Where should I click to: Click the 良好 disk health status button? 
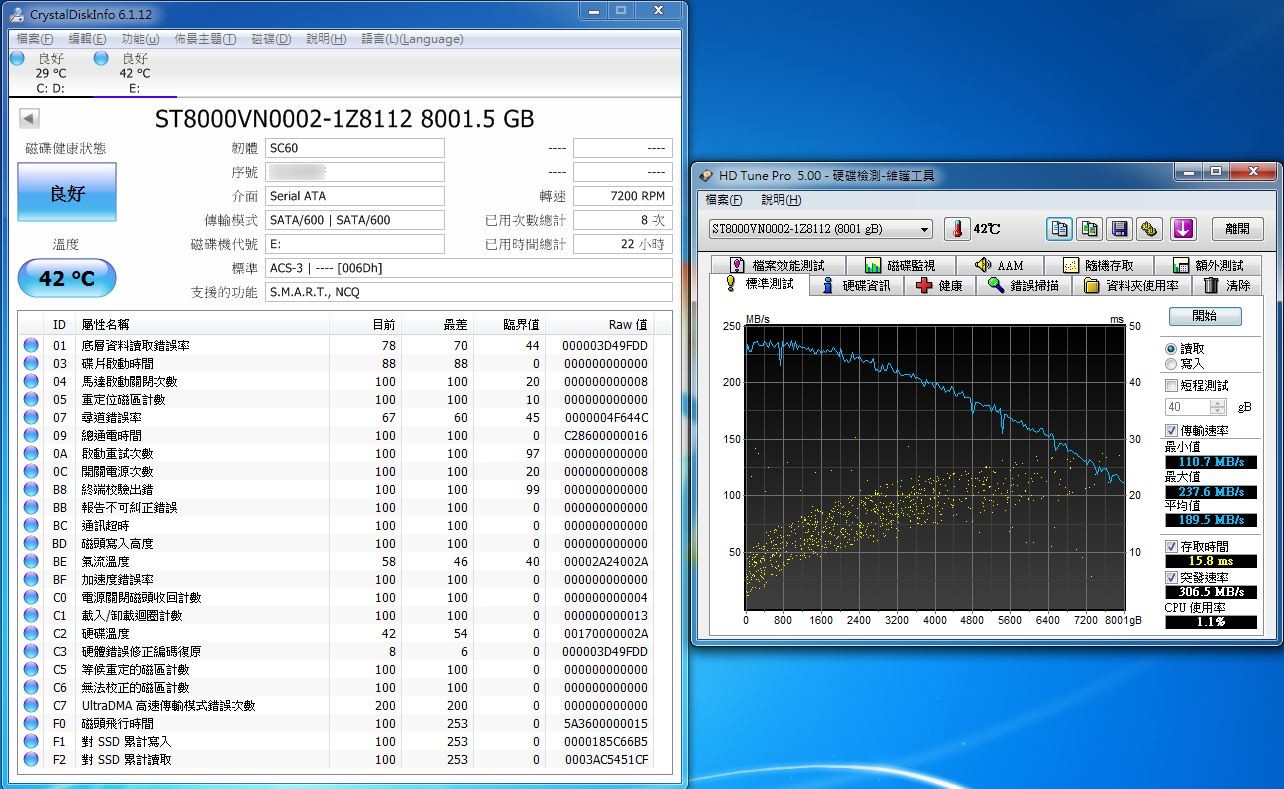pos(67,193)
